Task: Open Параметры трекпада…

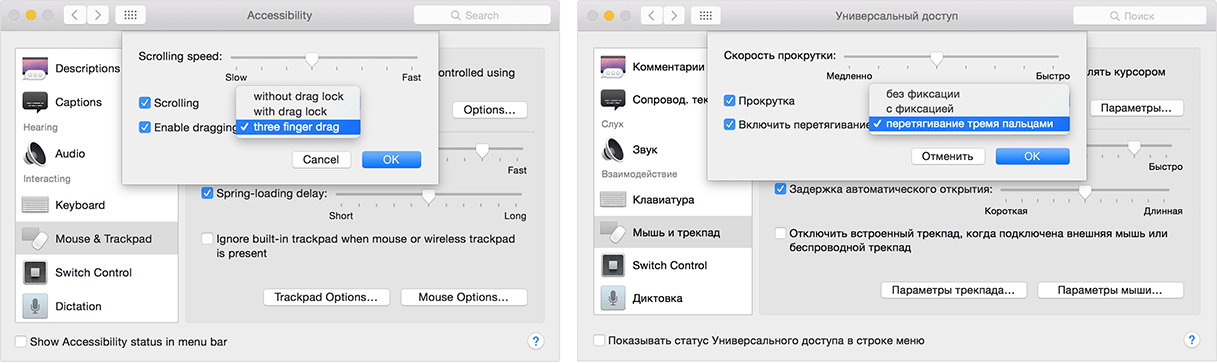Action: coord(954,290)
